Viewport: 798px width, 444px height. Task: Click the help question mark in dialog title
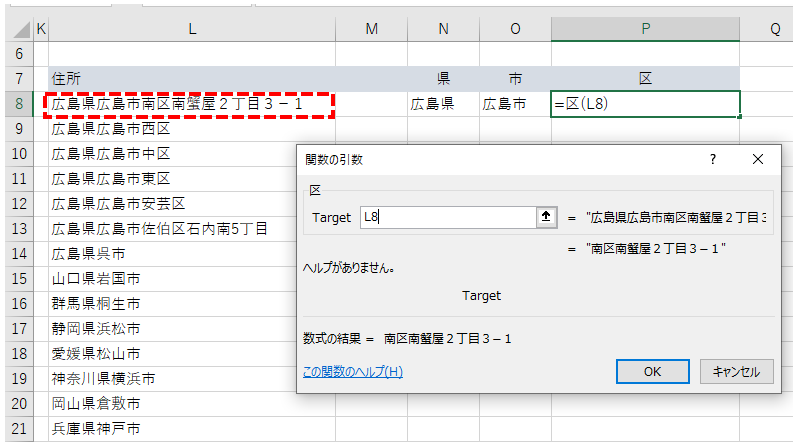click(x=713, y=159)
